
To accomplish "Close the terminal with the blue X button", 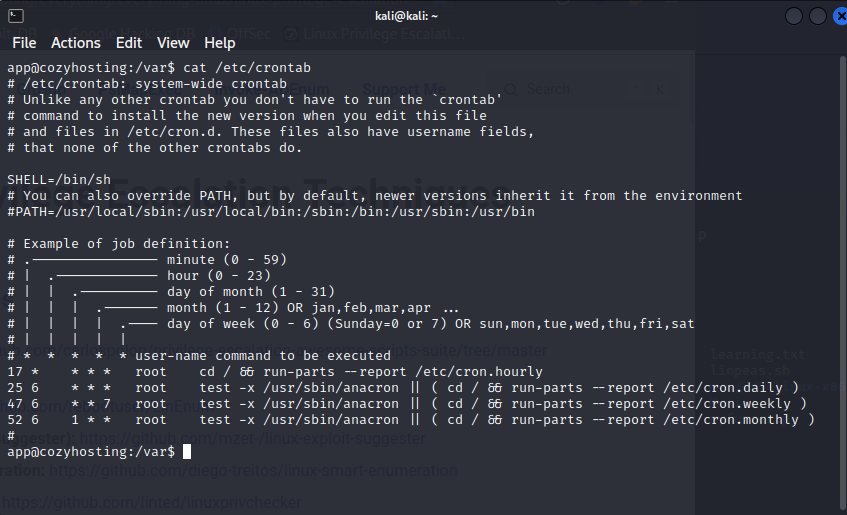I will [837, 16].
